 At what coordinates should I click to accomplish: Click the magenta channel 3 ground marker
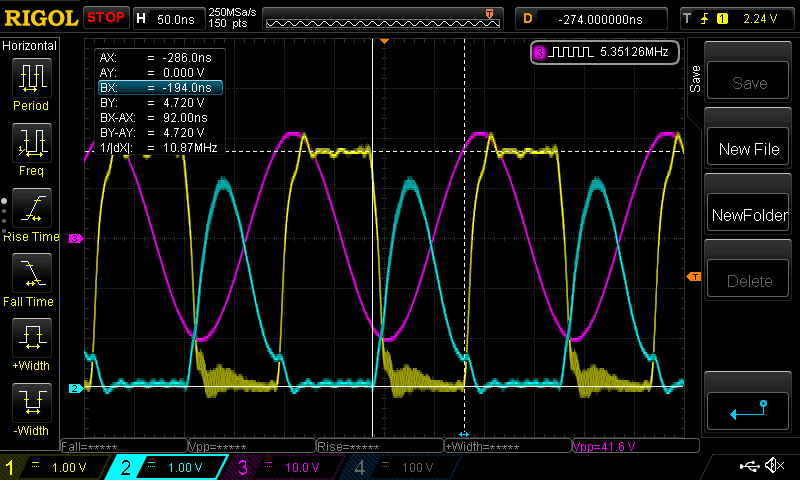coord(76,238)
